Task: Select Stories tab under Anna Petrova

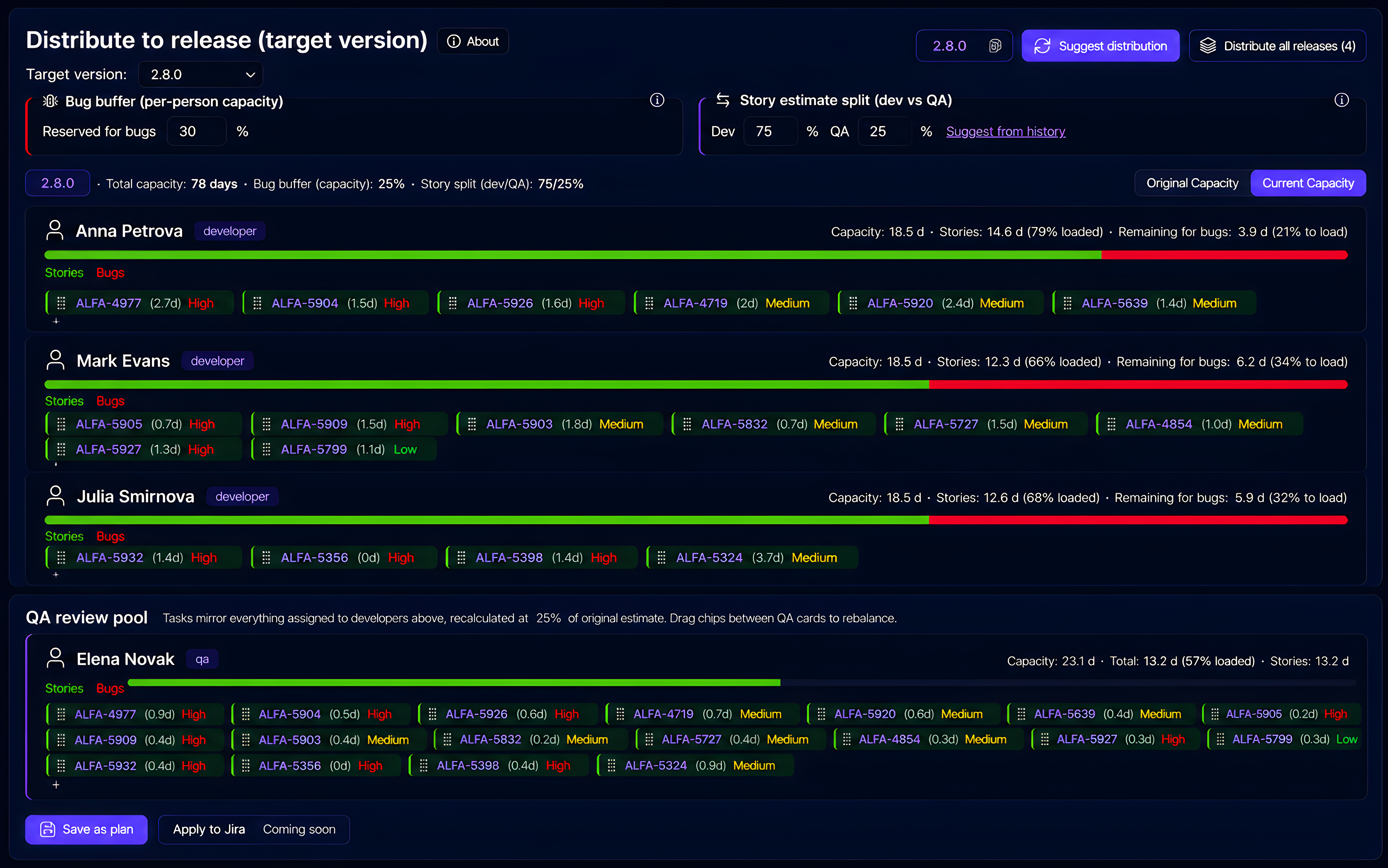Action: pos(64,273)
